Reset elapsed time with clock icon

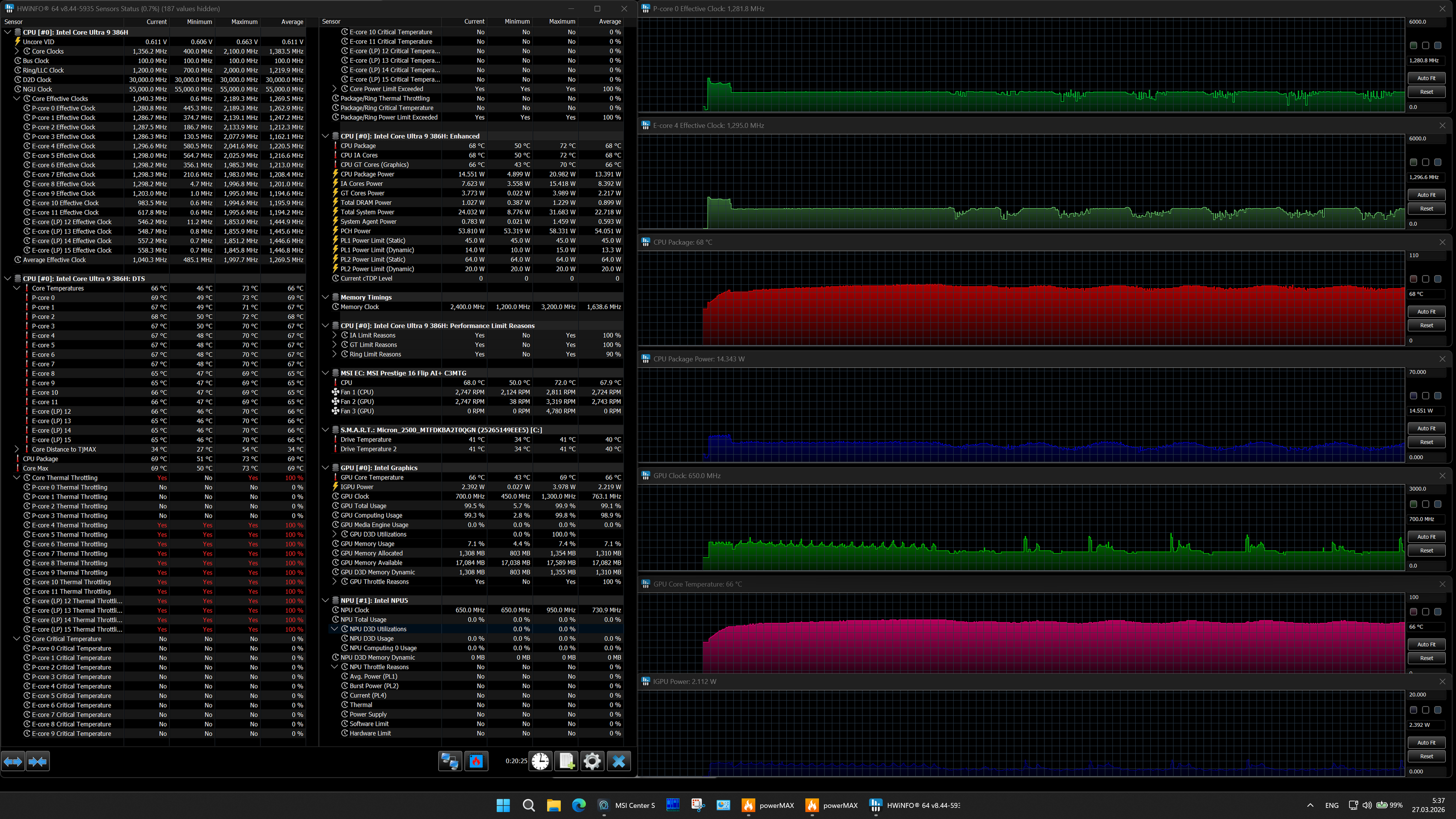click(x=540, y=761)
